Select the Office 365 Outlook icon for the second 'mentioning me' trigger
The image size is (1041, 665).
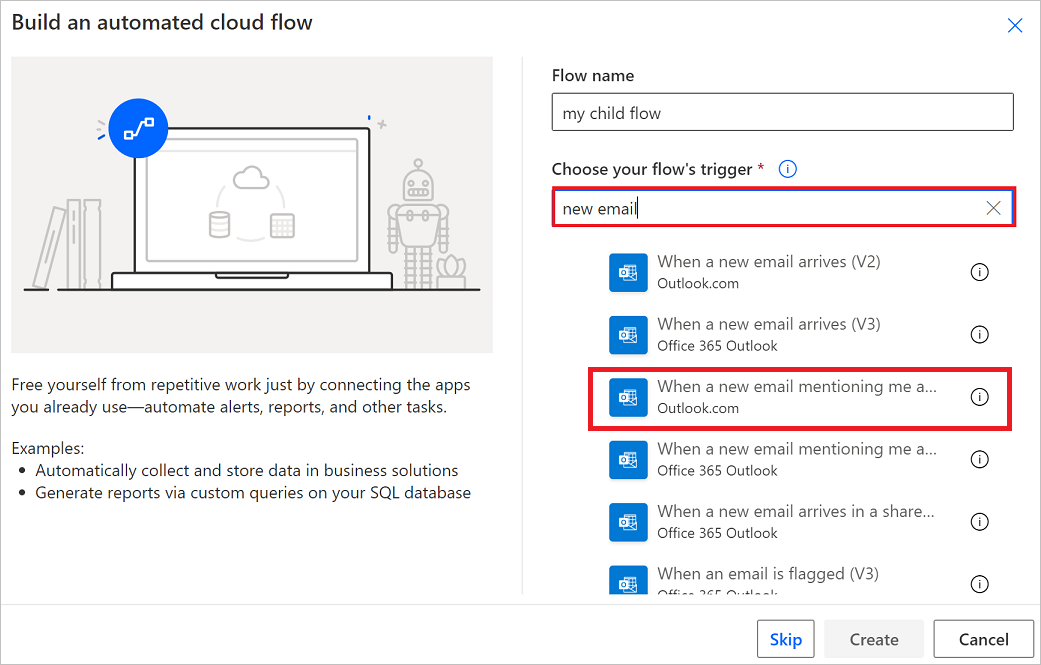pos(628,459)
